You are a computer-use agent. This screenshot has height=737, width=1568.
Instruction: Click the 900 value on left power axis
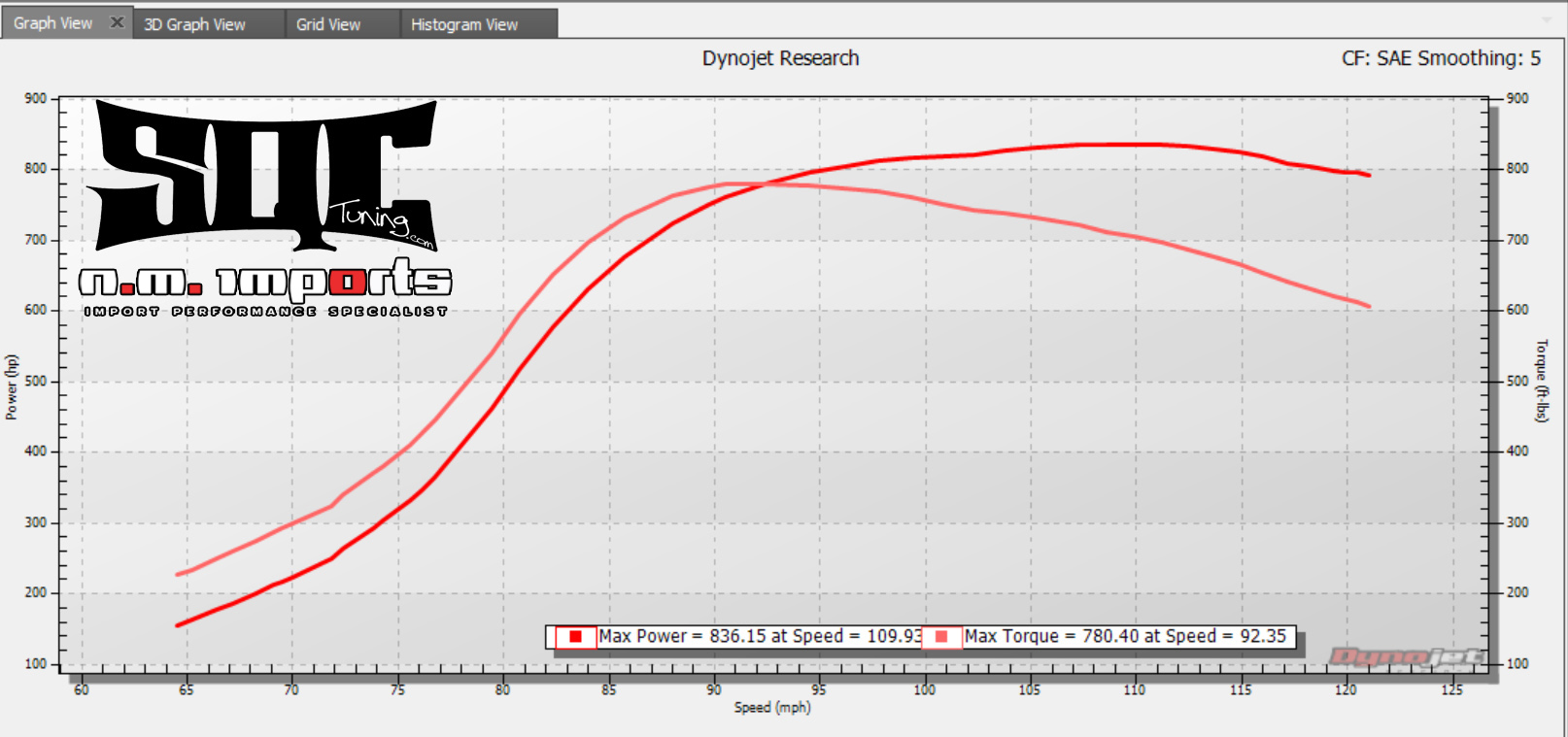tap(36, 98)
